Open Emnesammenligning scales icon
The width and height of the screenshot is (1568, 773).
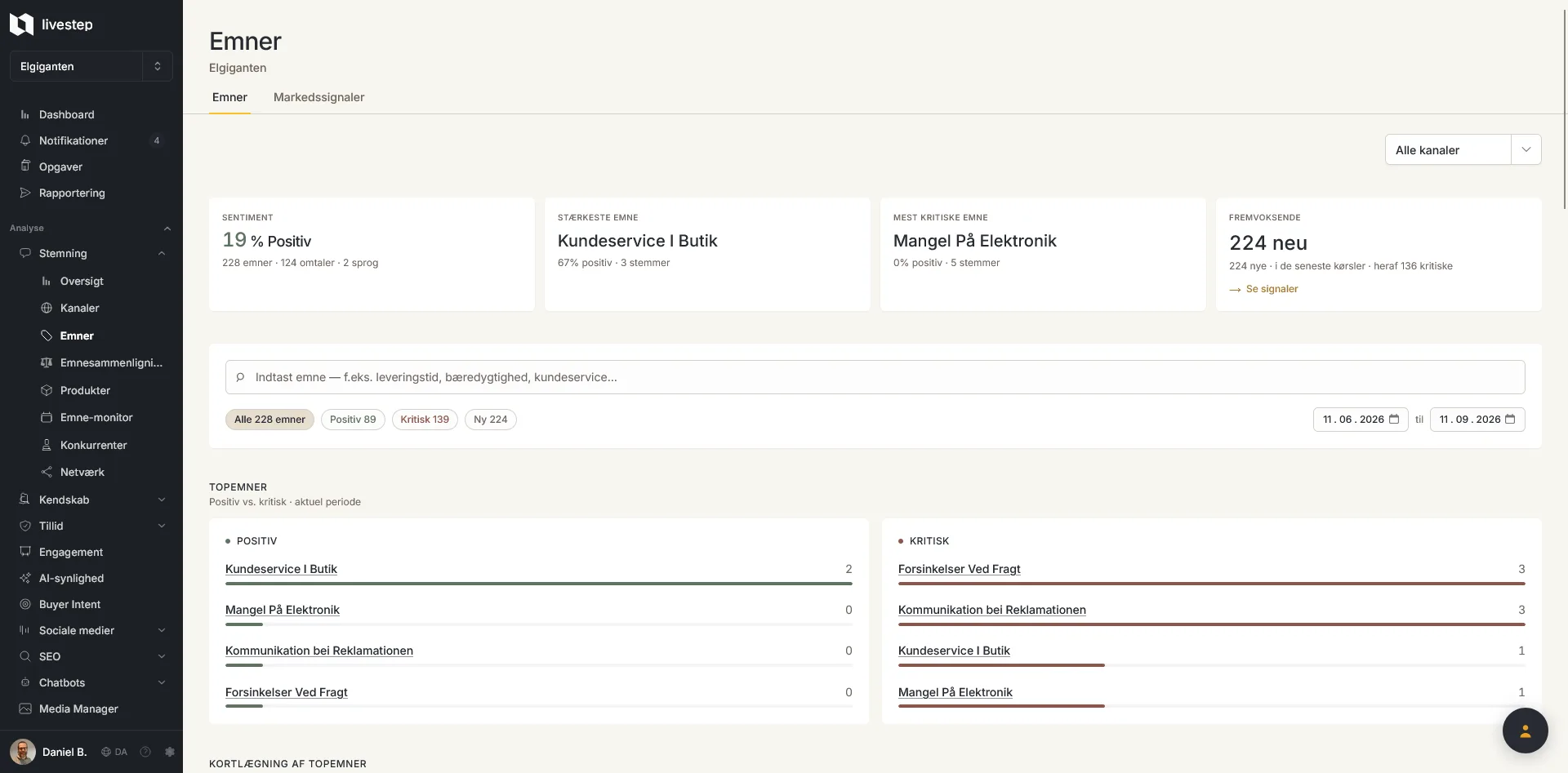click(x=47, y=362)
